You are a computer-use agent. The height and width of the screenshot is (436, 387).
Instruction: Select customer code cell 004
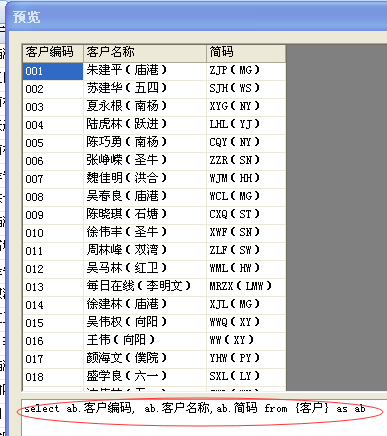(53, 125)
